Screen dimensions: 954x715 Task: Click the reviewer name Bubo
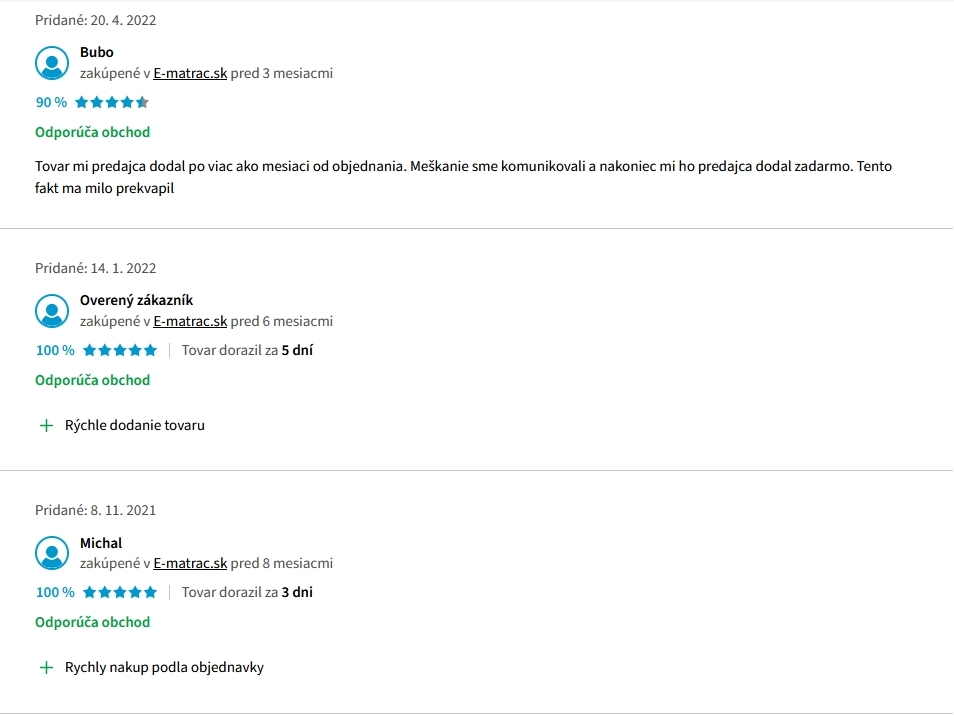click(97, 52)
